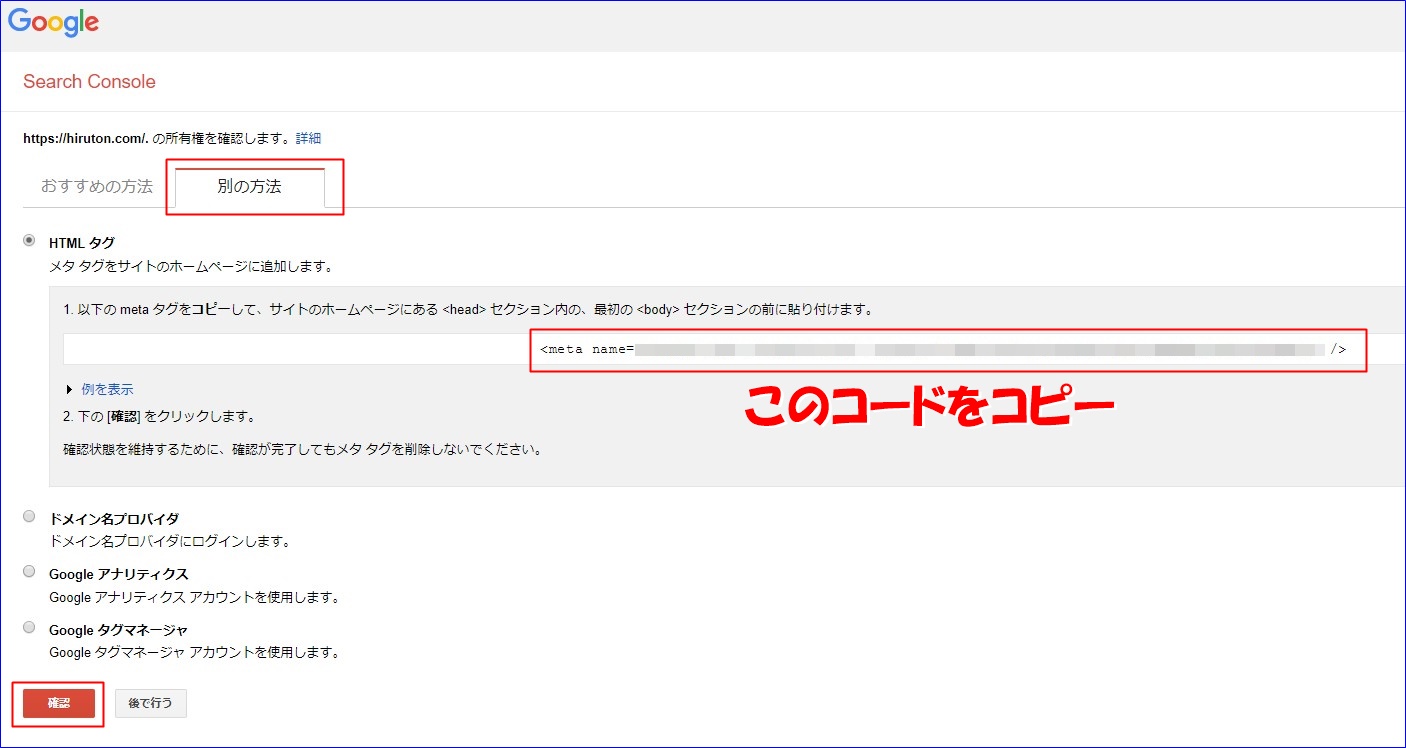
Task: Click inside the meta tag code field
Action: click(735, 349)
